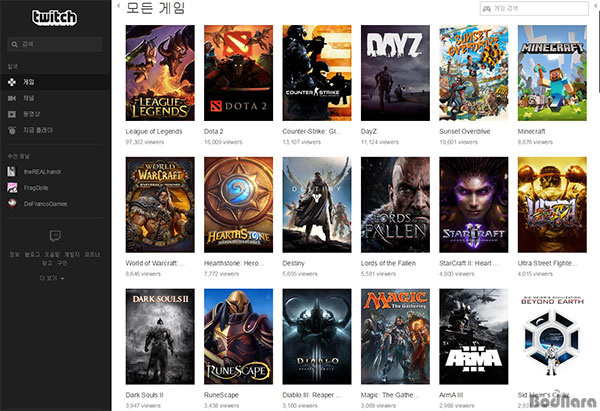Click gamepad icon in game search box
The width and height of the screenshot is (600, 411).
(x=486, y=8)
